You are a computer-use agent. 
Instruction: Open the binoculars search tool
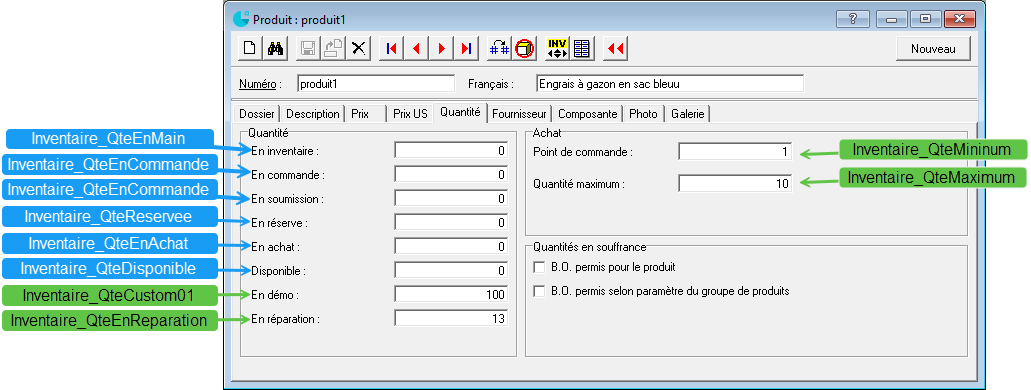(275, 48)
